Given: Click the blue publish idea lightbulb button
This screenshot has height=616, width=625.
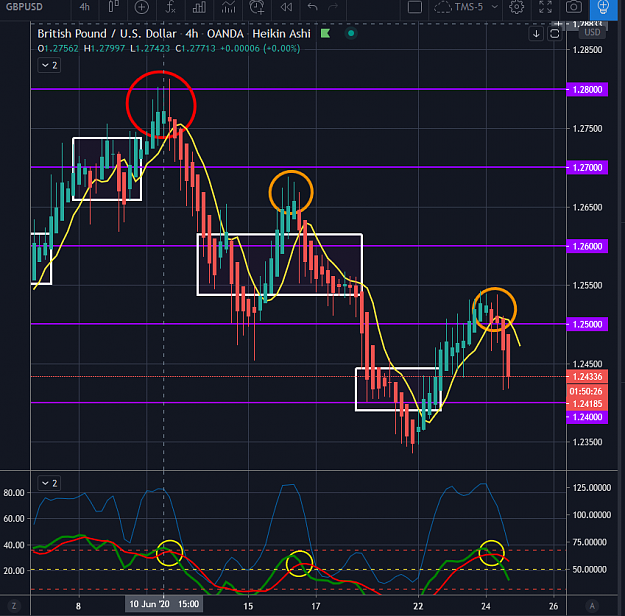Looking at the screenshot, I should pyautogui.click(x=603, y=8).
